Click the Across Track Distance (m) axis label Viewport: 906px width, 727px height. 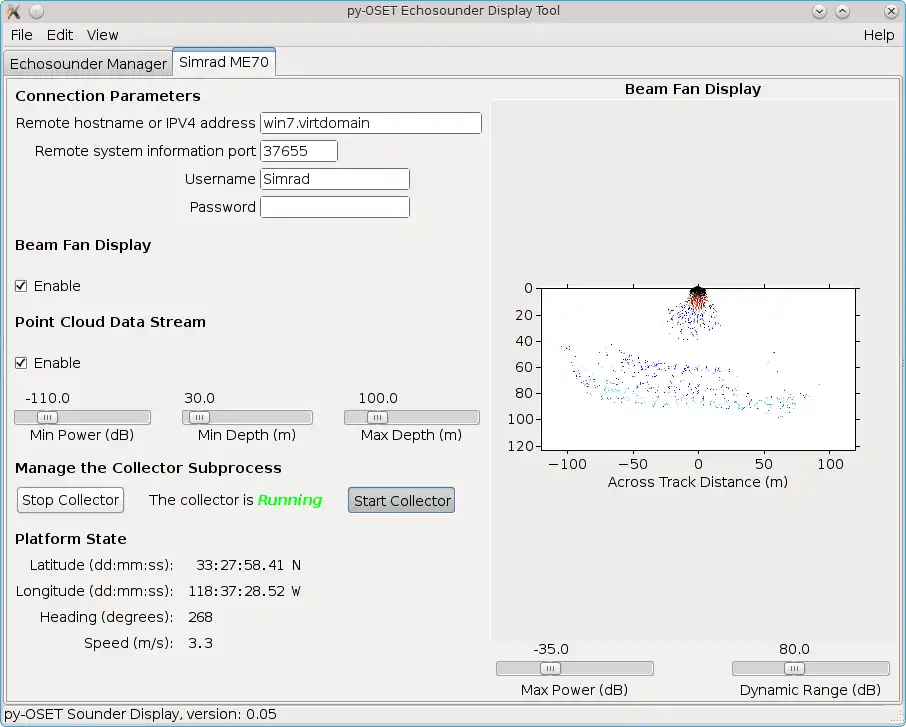(697, 482)
